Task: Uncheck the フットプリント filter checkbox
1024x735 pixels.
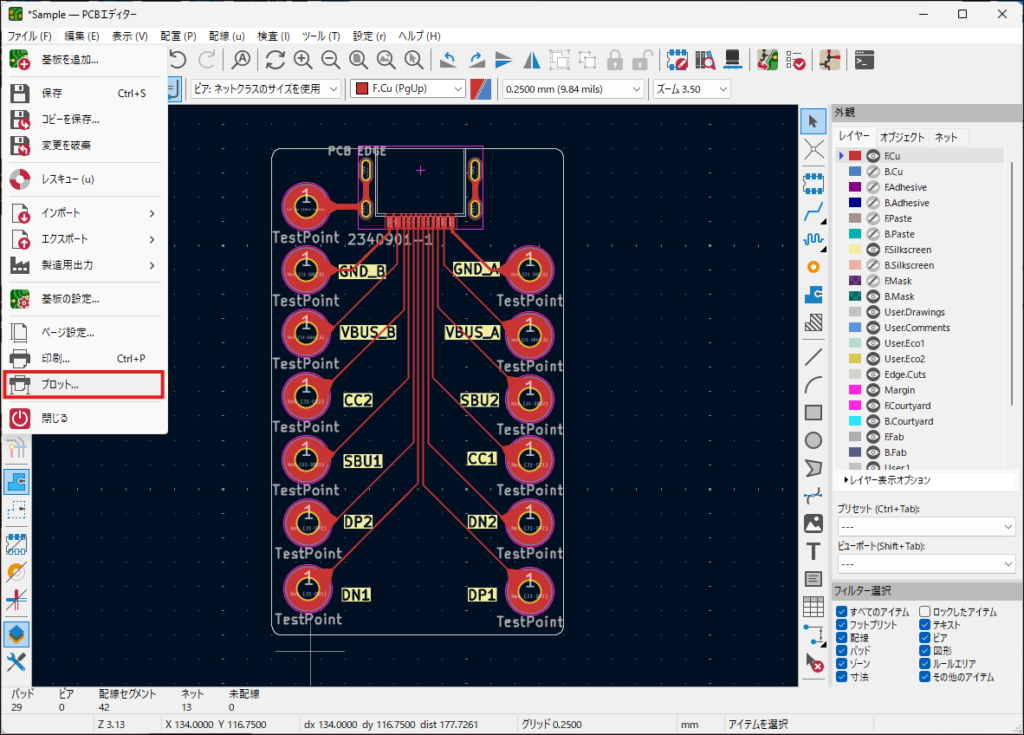Action: 842,625
